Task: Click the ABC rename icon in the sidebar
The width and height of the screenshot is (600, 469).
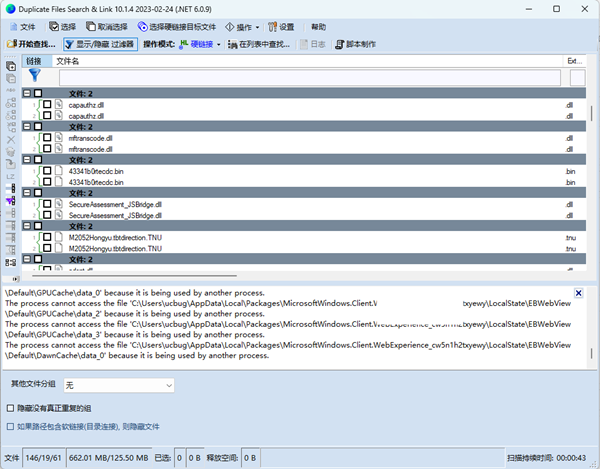Action: [11, 90]
